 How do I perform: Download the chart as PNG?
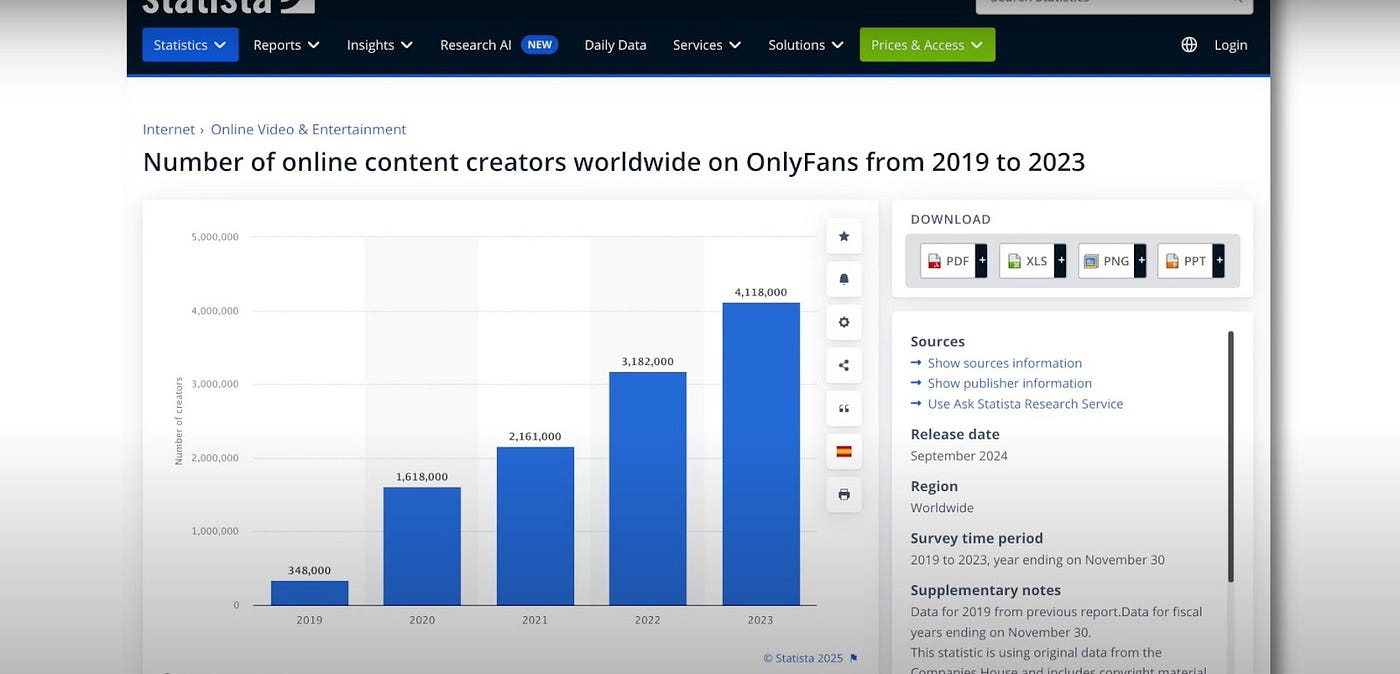(x=1112, y=261)
